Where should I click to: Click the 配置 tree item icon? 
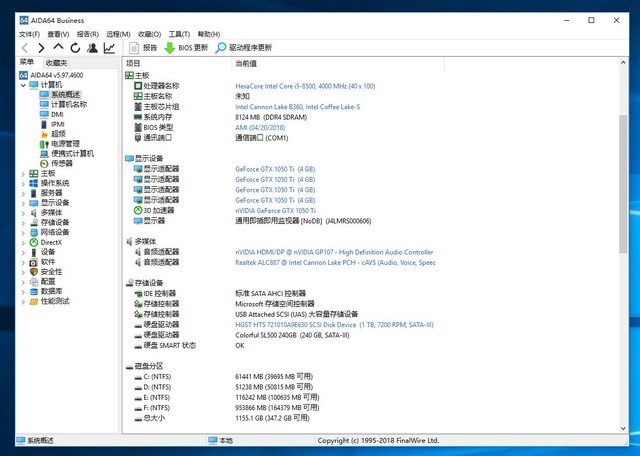coord(34,282)
